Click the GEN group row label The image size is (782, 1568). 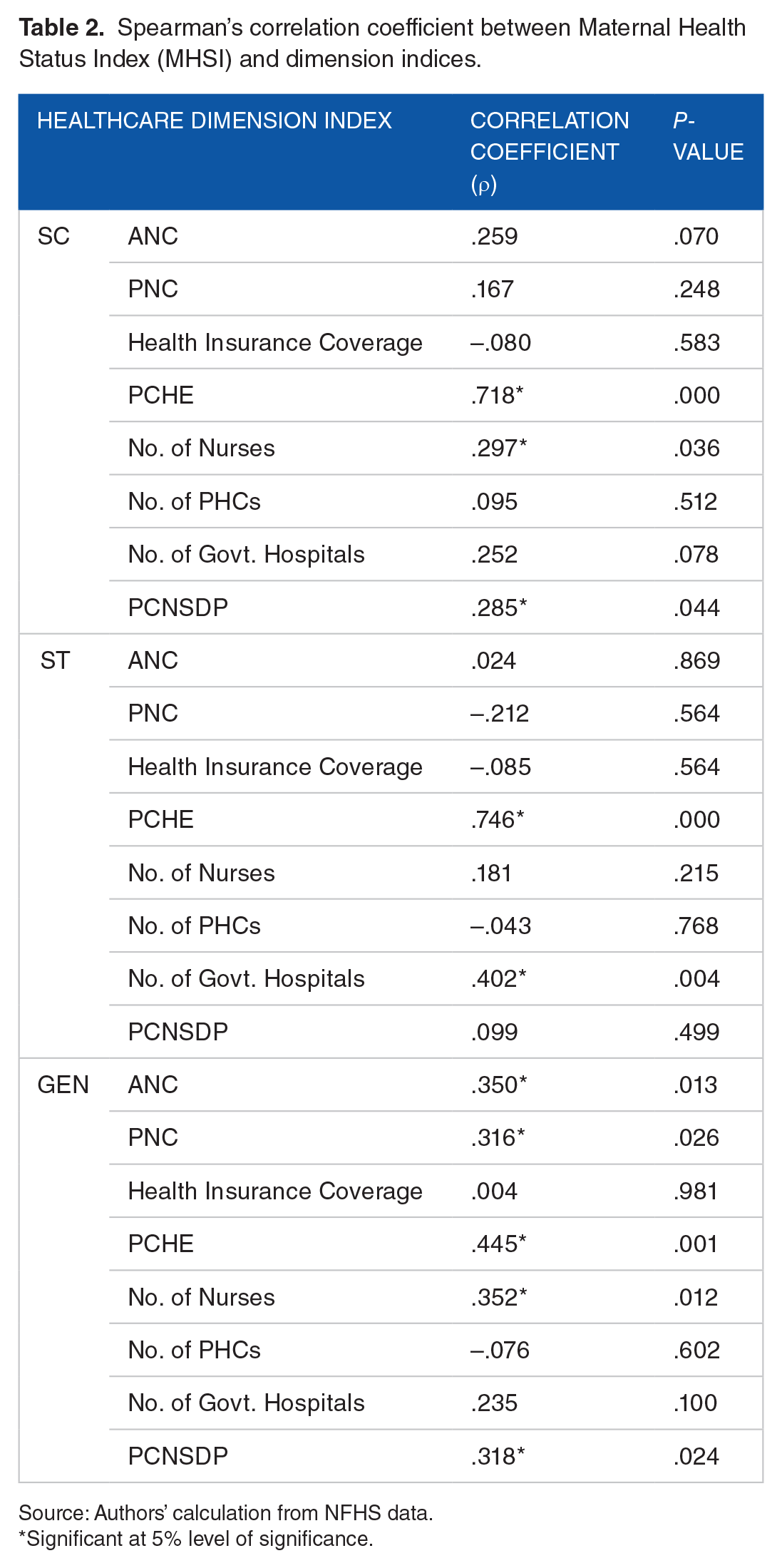(63, 1085)
